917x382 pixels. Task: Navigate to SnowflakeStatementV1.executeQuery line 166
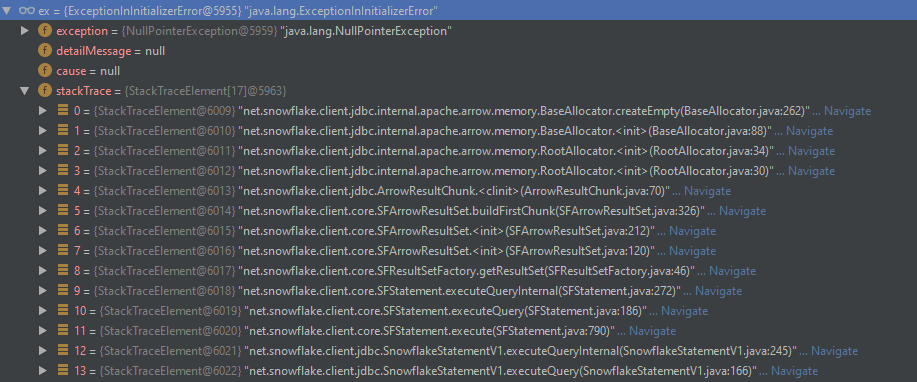tap(794, 370)
